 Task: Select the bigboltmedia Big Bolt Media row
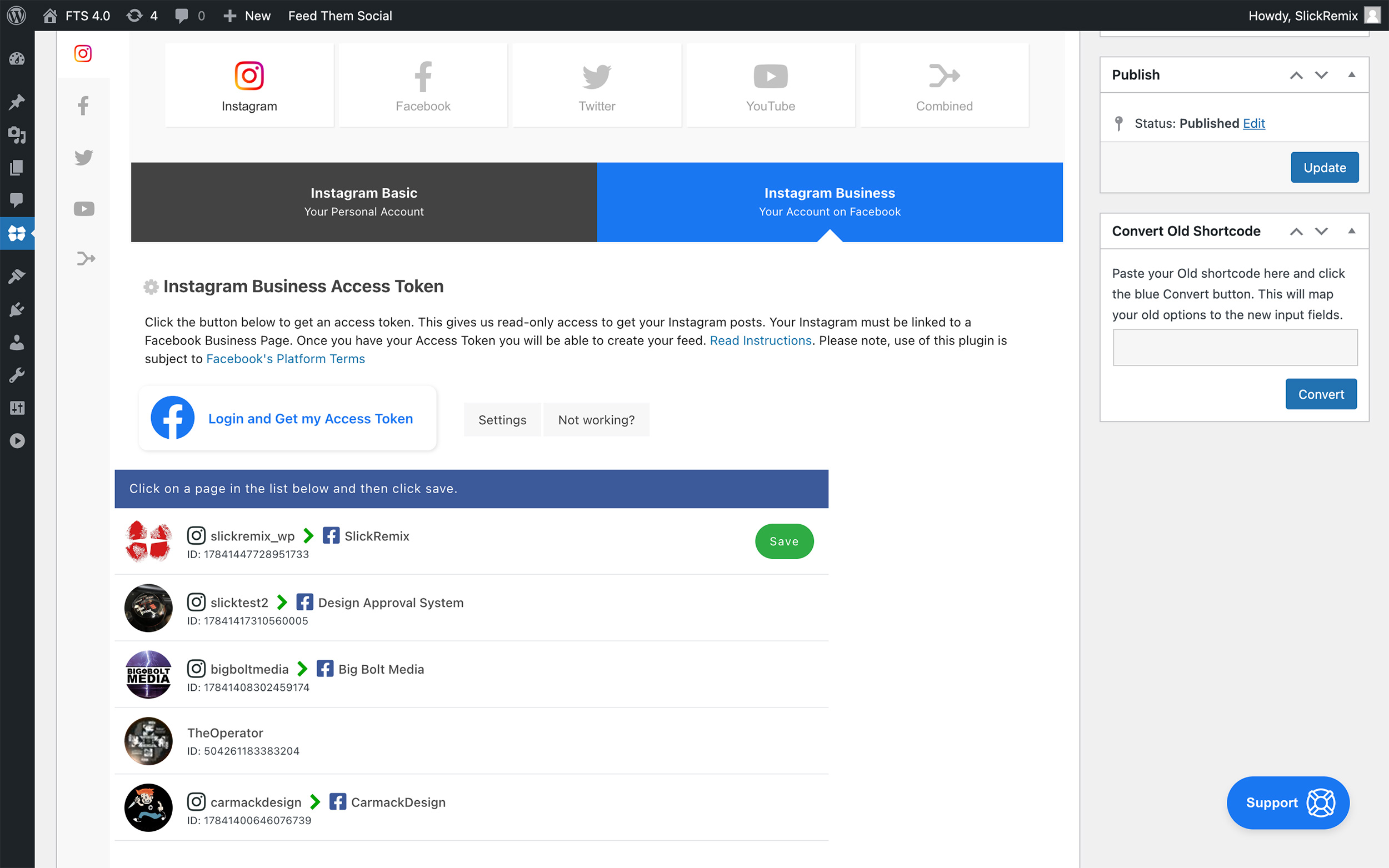tap(471, 675)
